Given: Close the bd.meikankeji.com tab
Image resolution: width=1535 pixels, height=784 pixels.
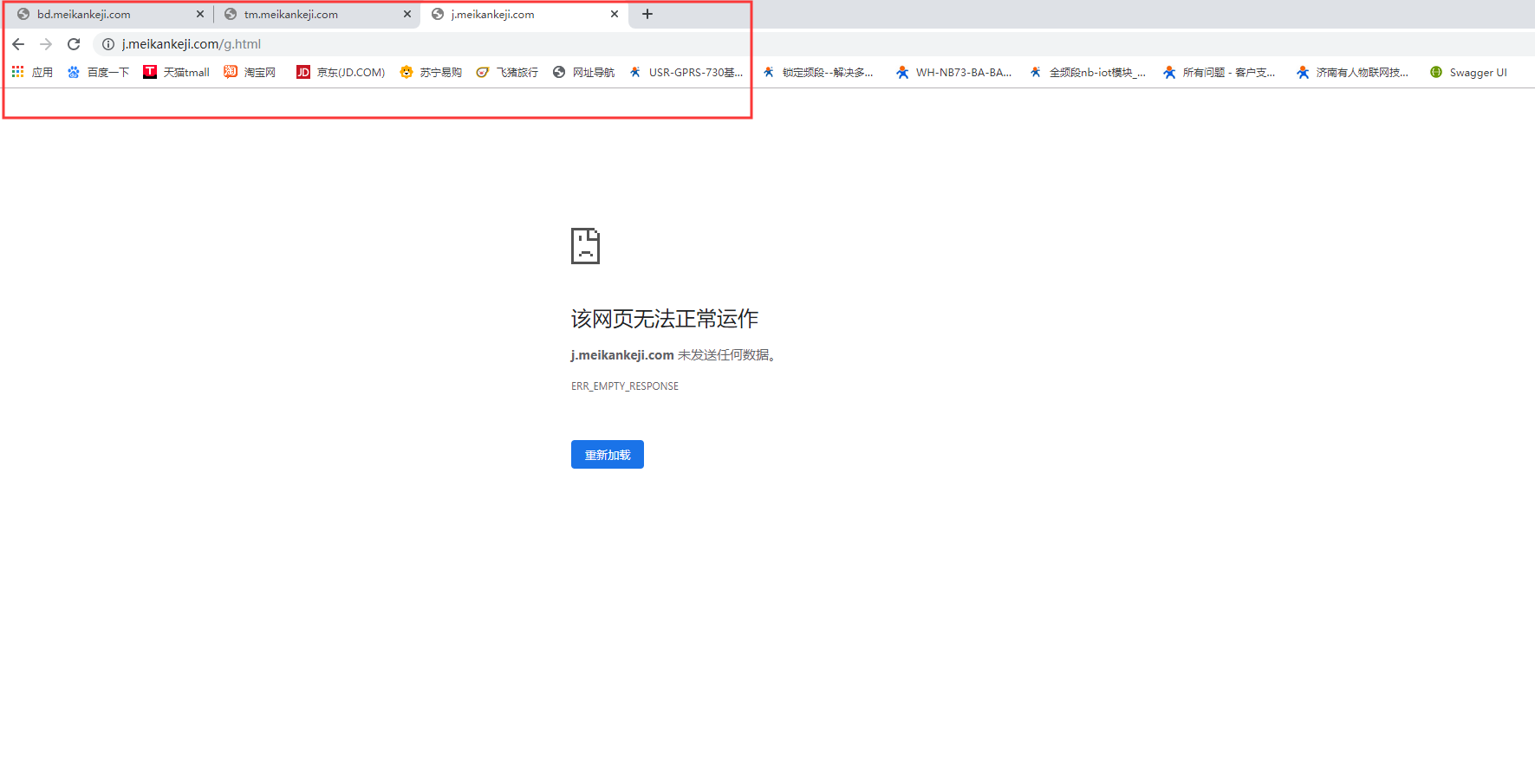Looking at the screenshot, I should coord(200,14).
